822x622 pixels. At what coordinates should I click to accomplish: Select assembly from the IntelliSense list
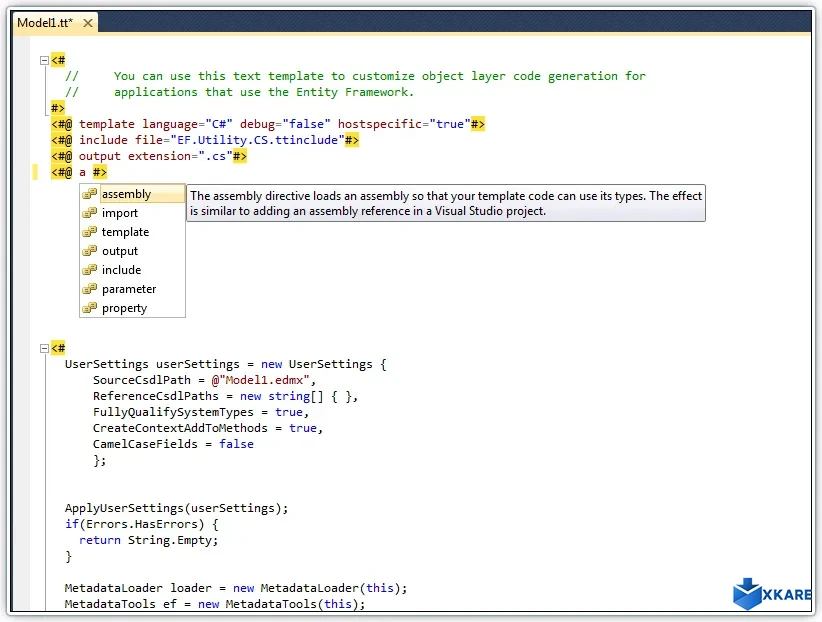[x=133, y=194]
